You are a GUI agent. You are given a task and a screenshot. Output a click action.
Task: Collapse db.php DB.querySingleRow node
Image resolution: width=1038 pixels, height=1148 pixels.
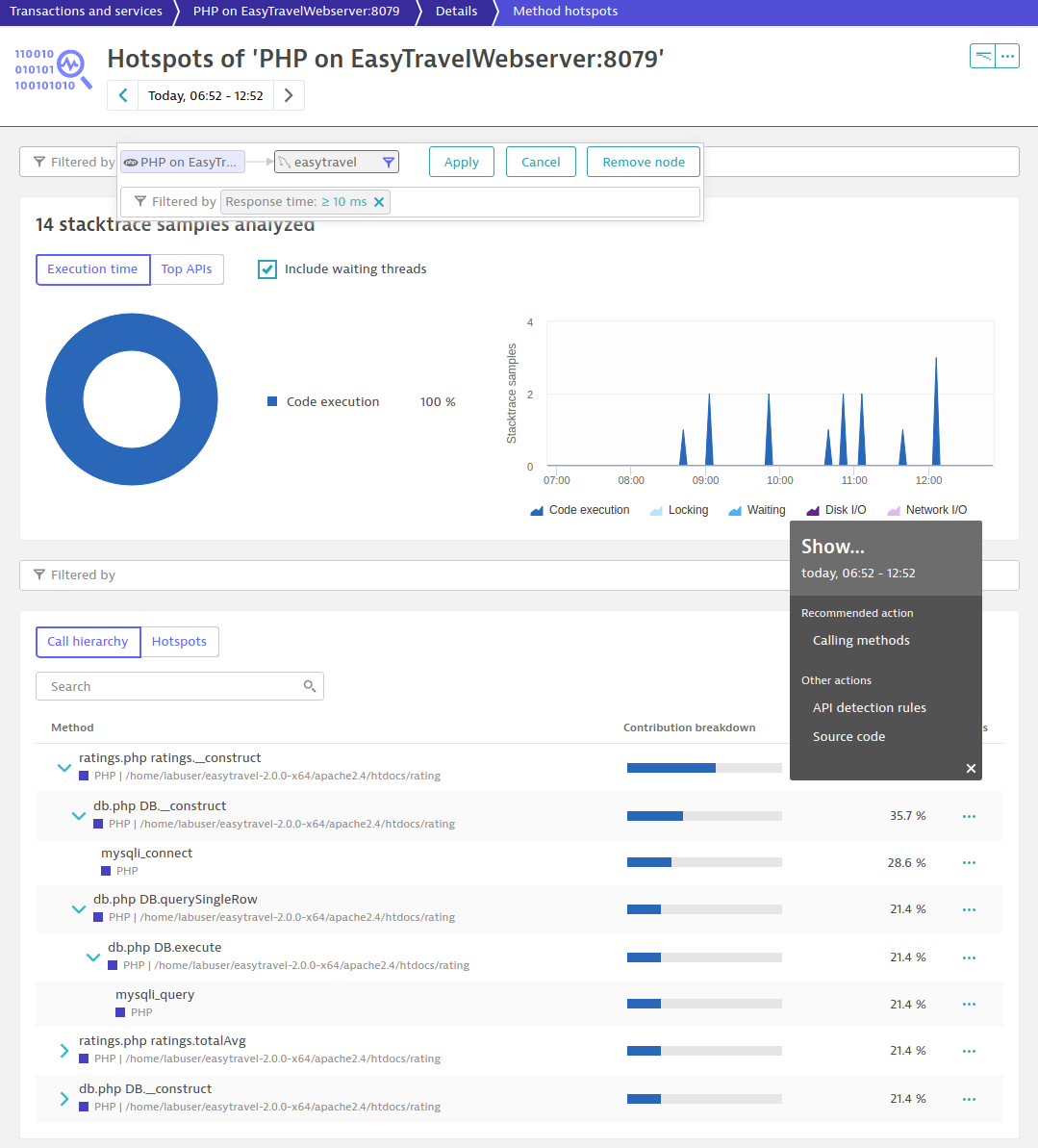coord(79,908)
